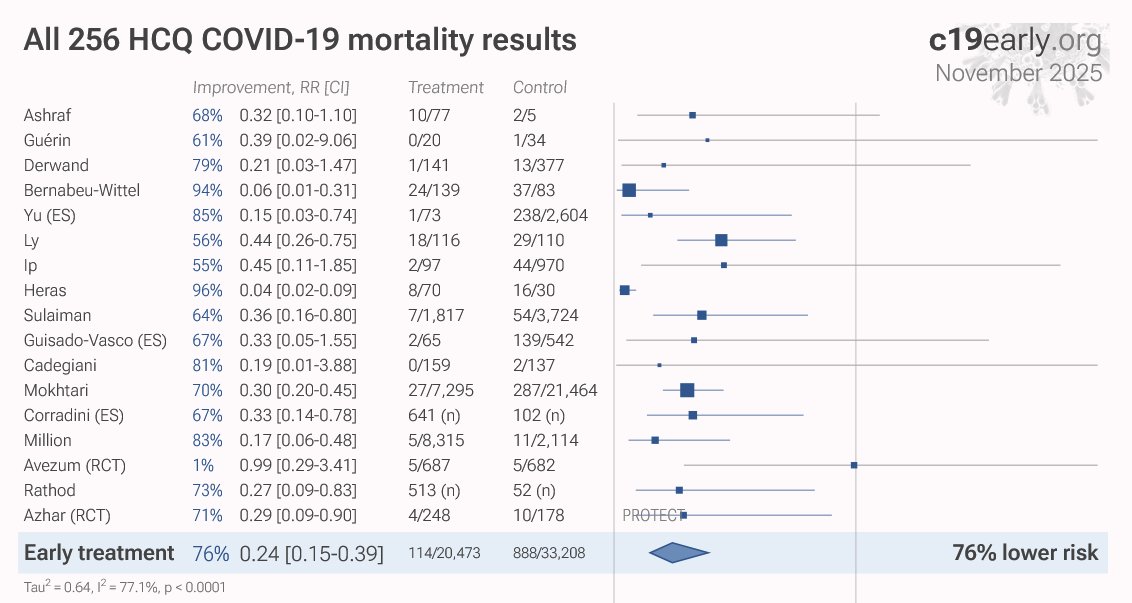
Task: Click the Cadegiani study name
Action: pyautogui.click(x=59, y=365)
